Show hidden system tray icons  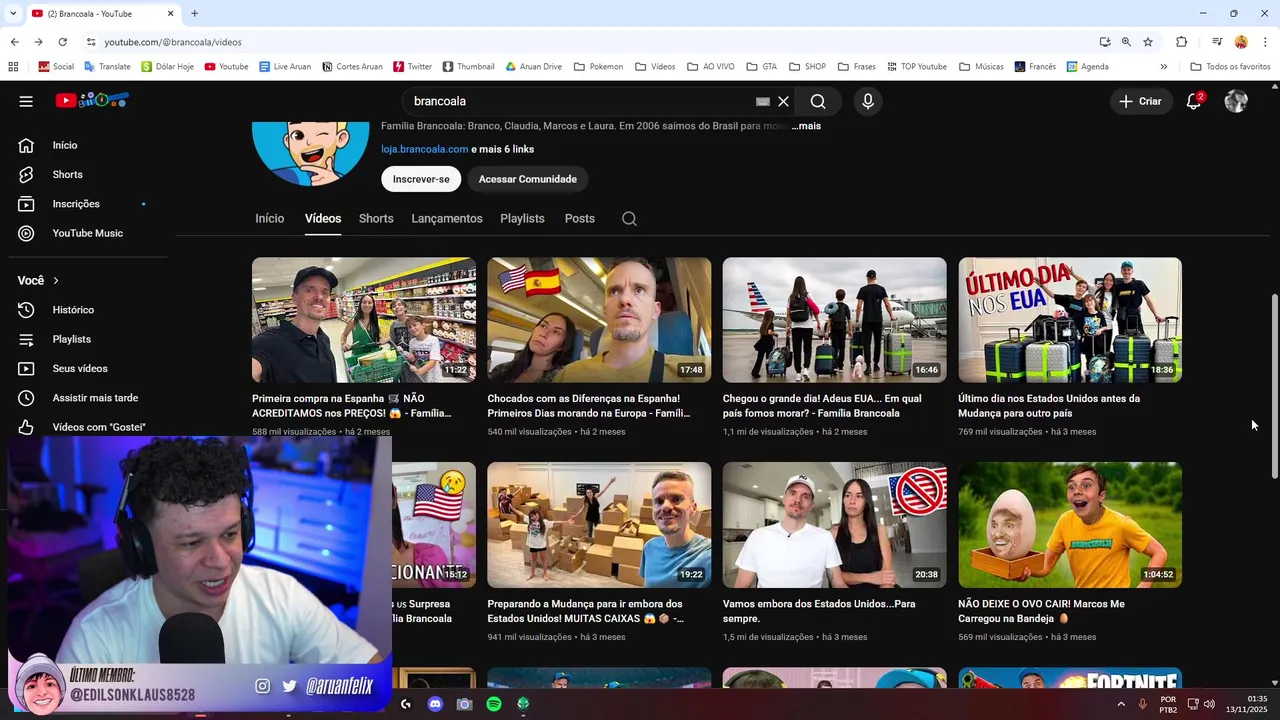click(1120, 704)
